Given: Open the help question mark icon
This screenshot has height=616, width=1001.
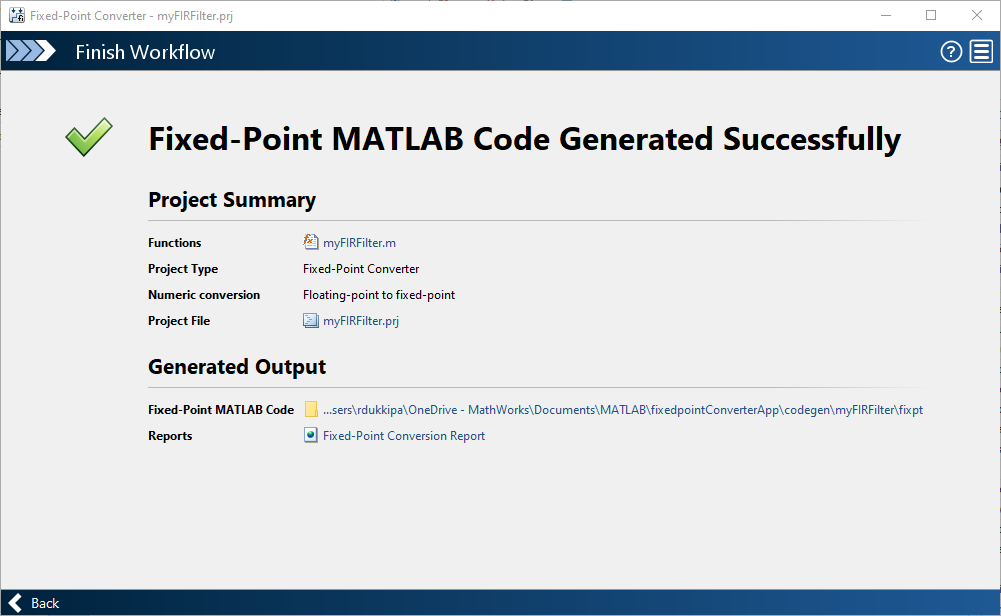Looking at the screenshot, I should pyautogui.click(x=951, y=52).
